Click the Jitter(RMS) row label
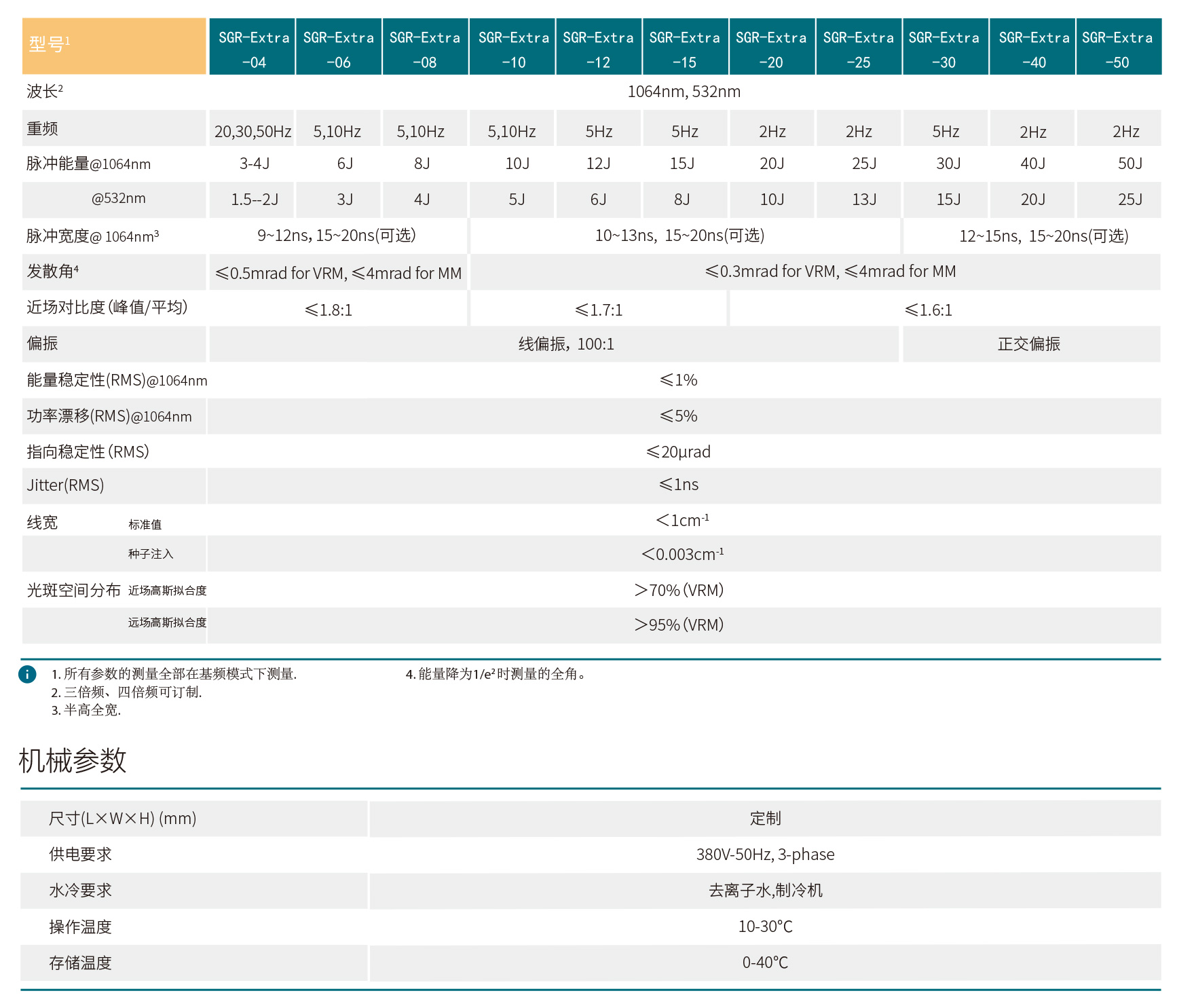This screenshot has width=1177, height=1008. (66, 485)
